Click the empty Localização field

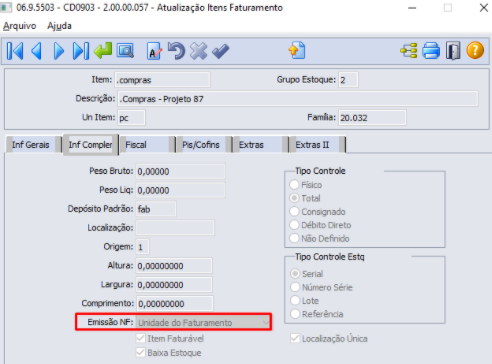[175, 228]
